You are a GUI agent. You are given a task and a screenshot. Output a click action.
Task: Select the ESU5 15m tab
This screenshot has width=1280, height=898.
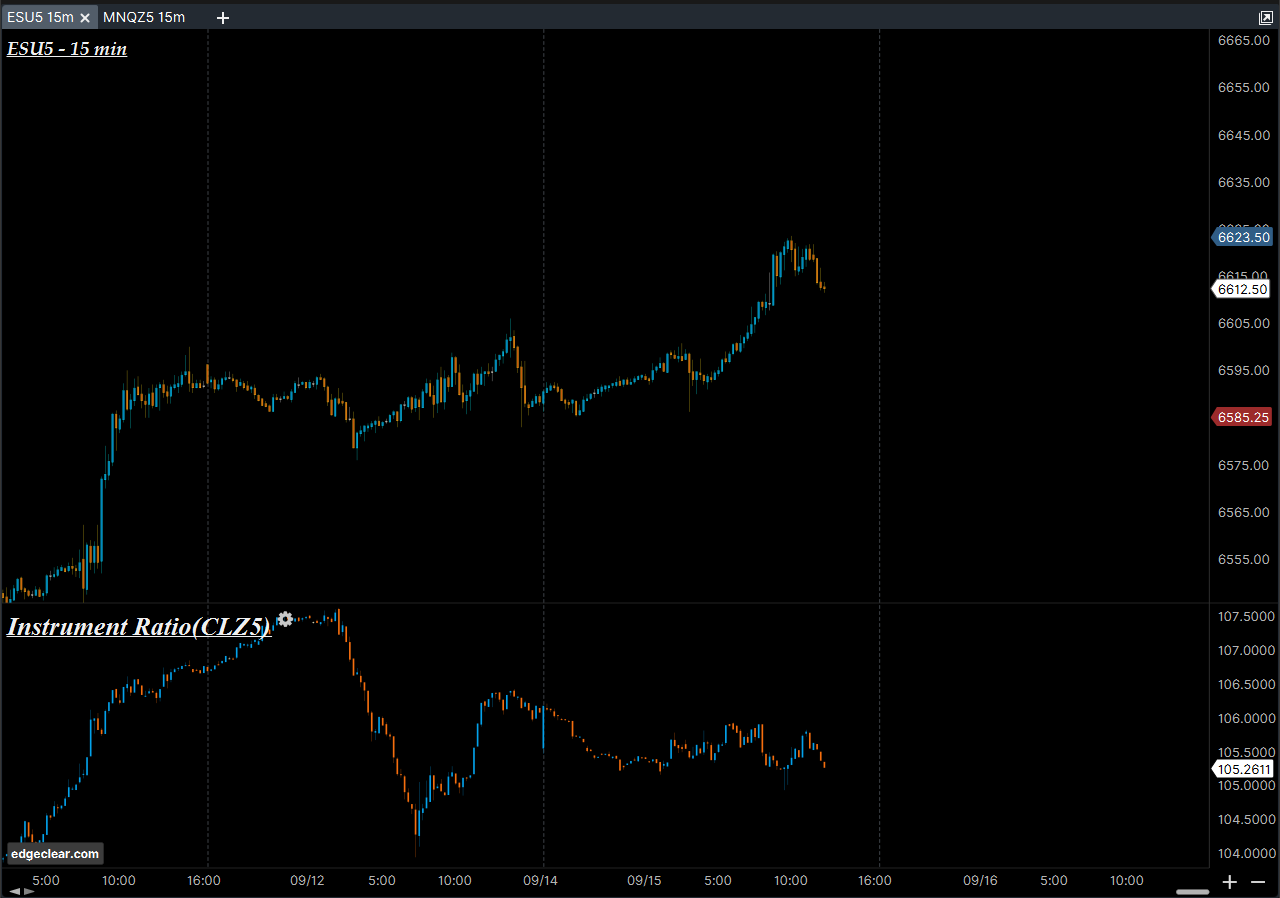40,18
